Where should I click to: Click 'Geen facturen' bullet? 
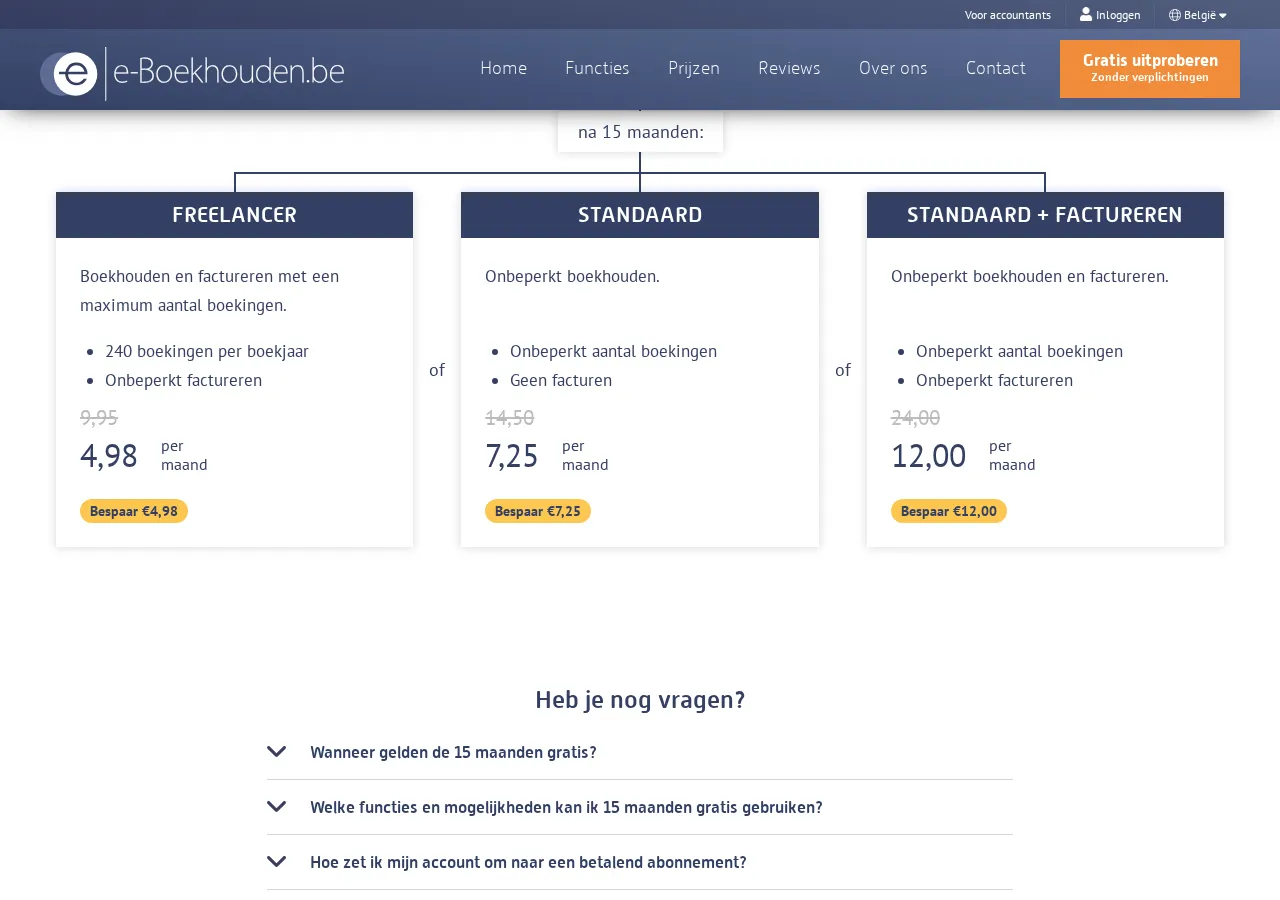click(x=561, y=380)
